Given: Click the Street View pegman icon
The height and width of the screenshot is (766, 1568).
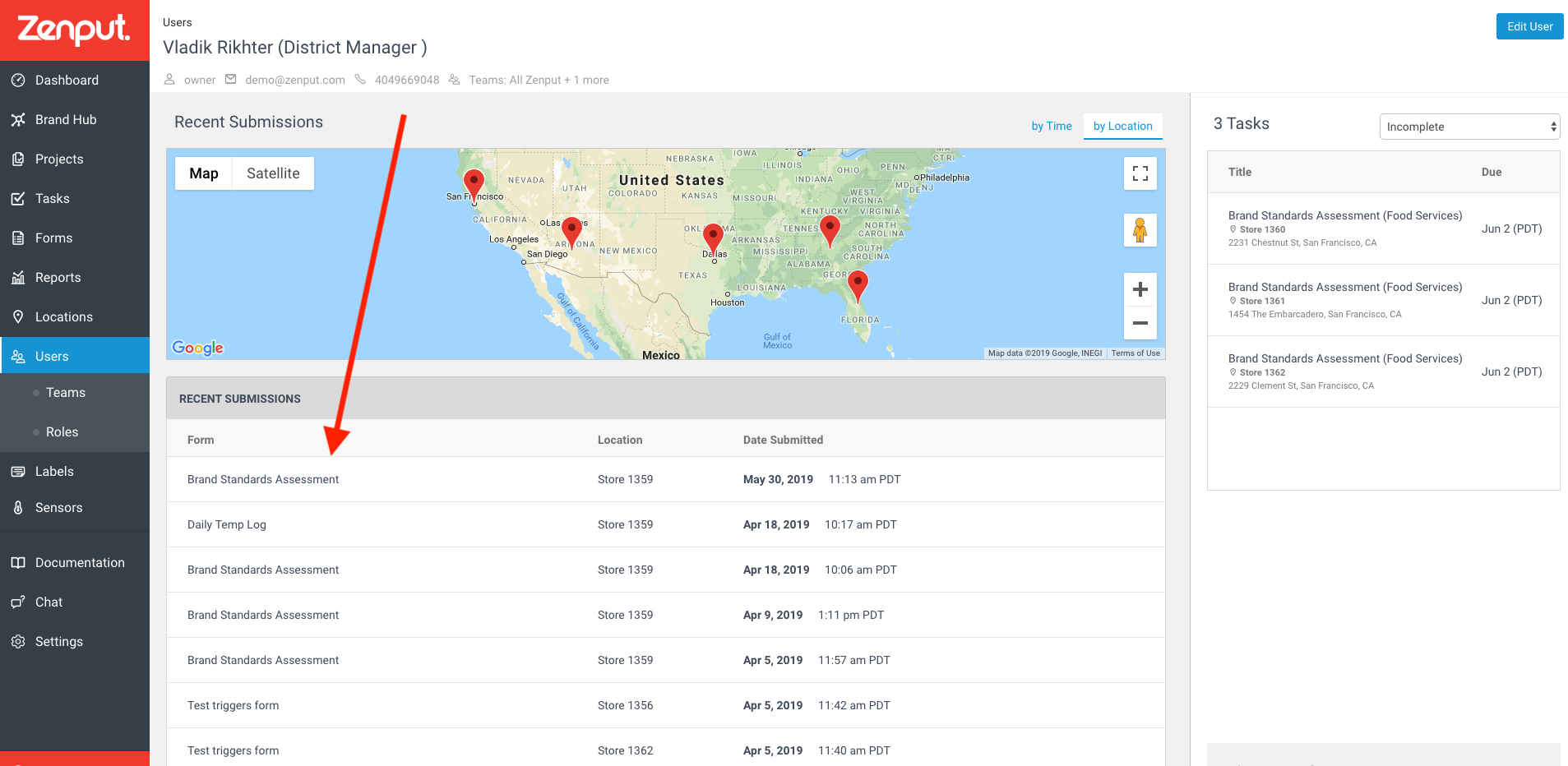Looking at the screenshot, I should pyautogui.click(x=1140, y=230).
